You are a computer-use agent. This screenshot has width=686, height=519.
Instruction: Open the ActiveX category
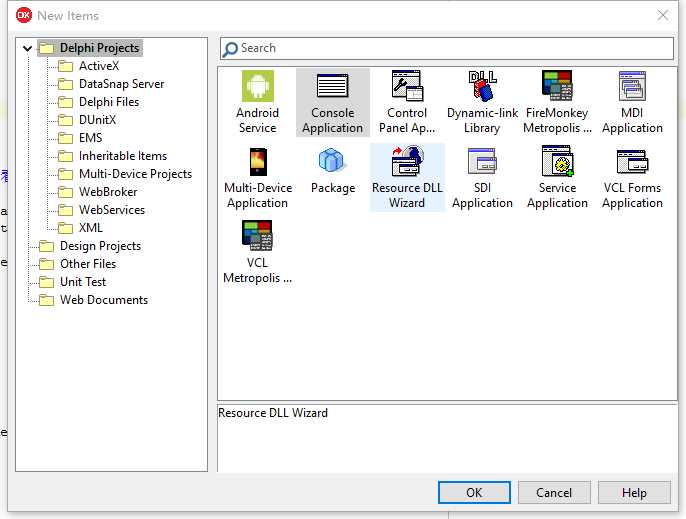99,66
